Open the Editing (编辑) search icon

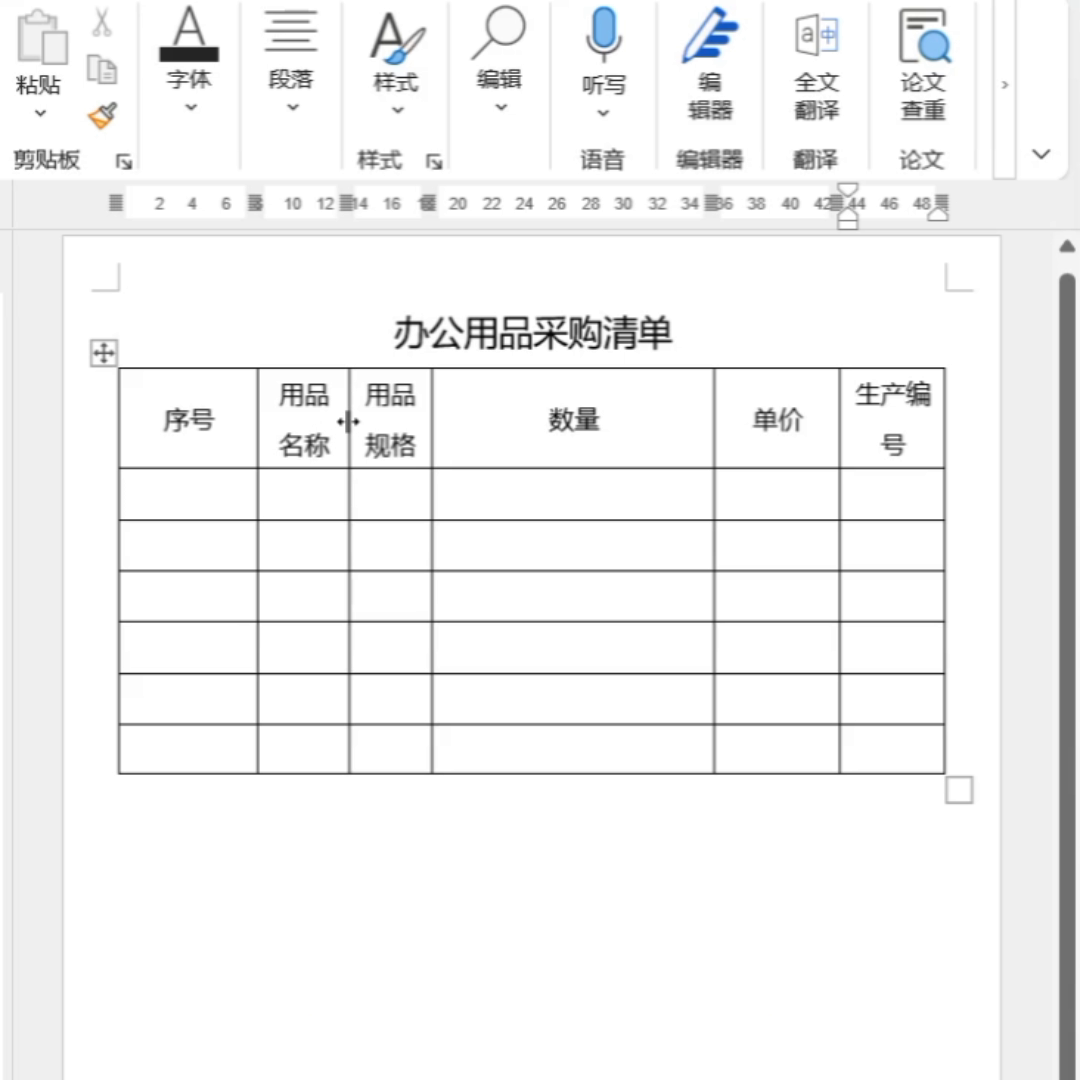tap(499, 32)
